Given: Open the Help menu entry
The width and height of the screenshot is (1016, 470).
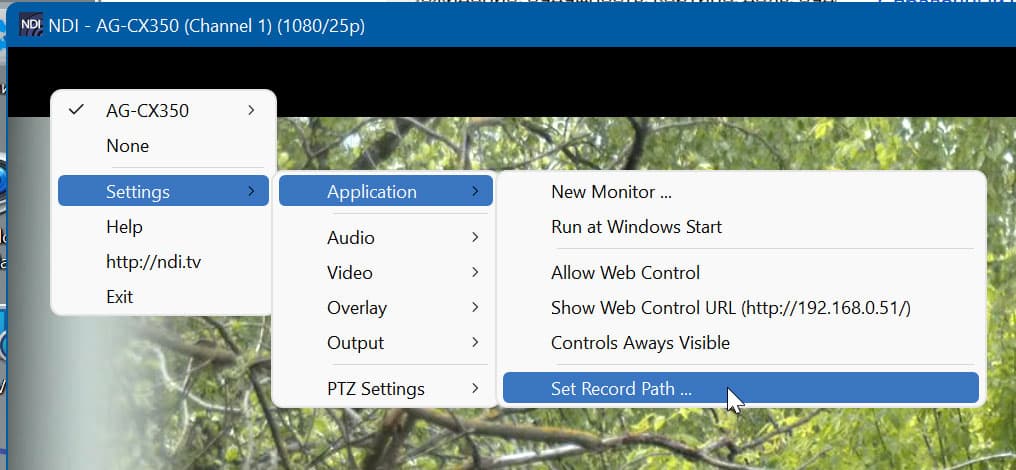Looking at the screenshot, I should click(x=124, y=227).
